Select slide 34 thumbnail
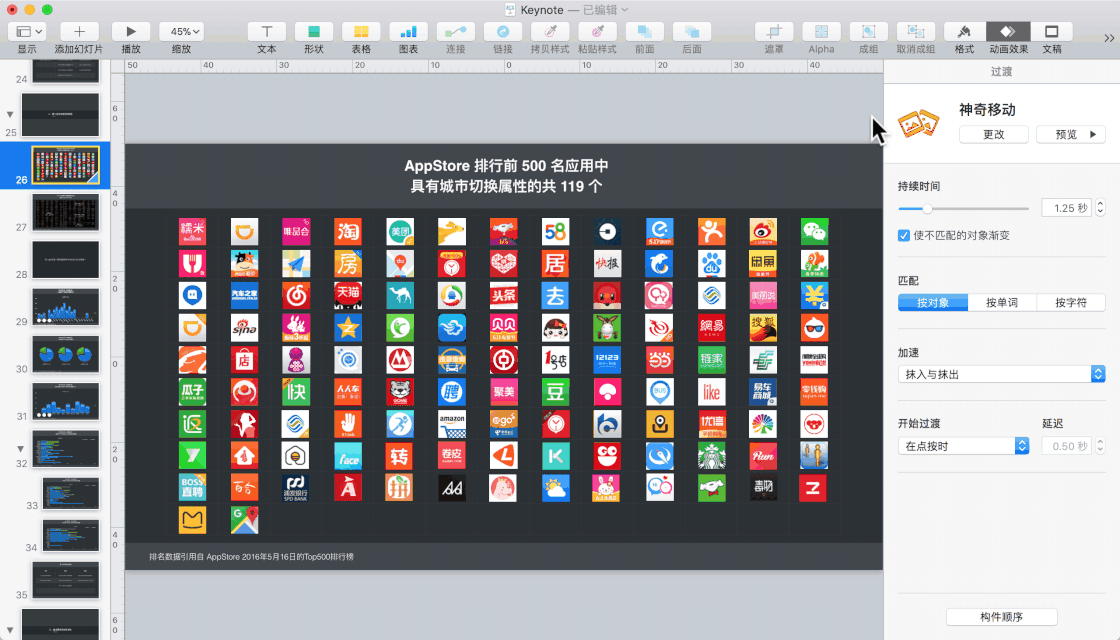Screen dimensions: 1120x640 point(71,536)
